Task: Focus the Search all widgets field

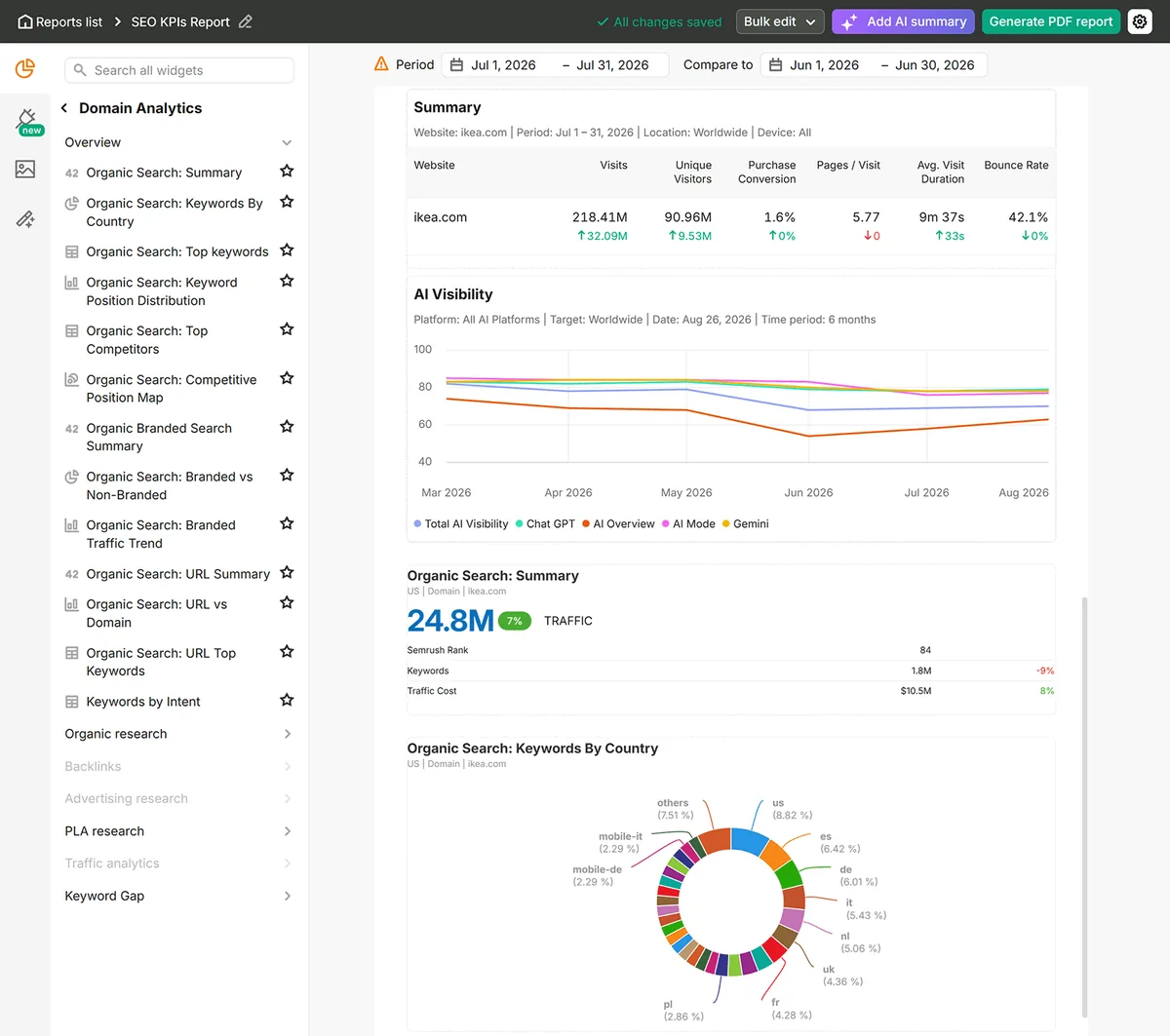Action: tap(179, 70)
